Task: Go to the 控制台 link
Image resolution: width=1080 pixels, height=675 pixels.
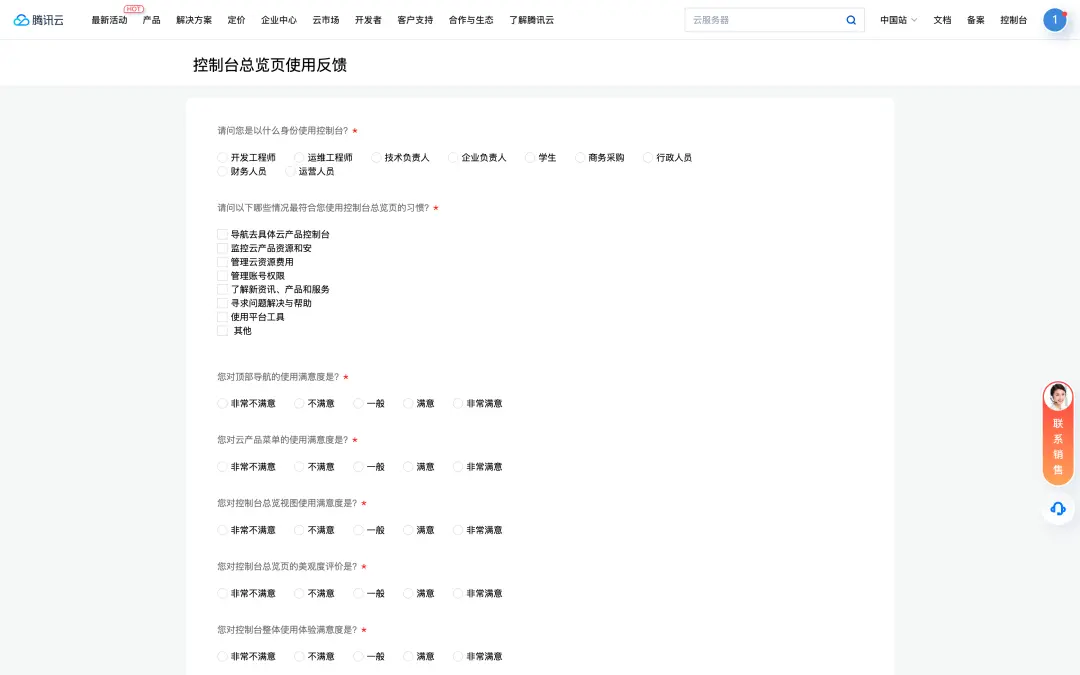Action: point(1013,20)
